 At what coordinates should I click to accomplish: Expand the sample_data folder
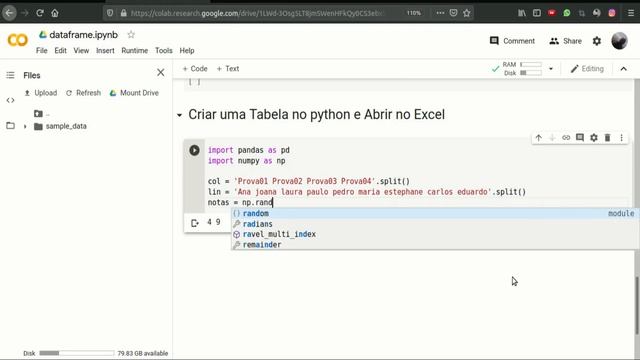pos(25,127)
